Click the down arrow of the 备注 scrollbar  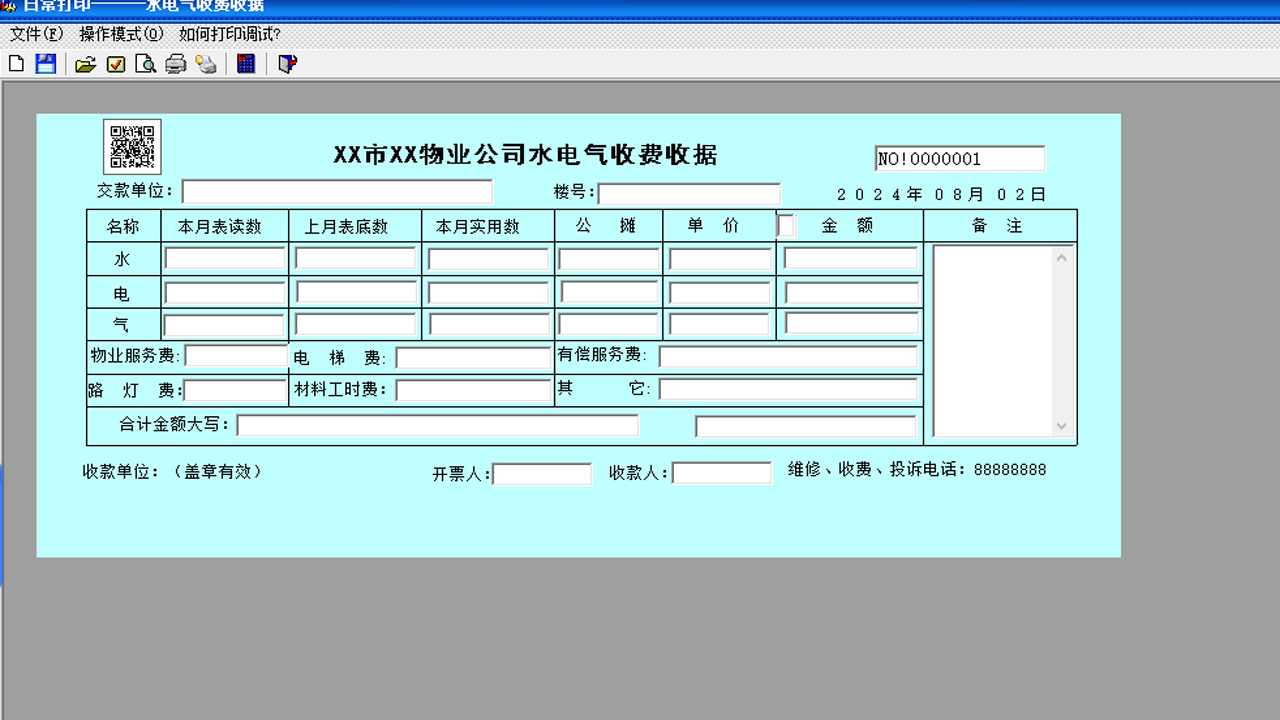pos(1060,425)
